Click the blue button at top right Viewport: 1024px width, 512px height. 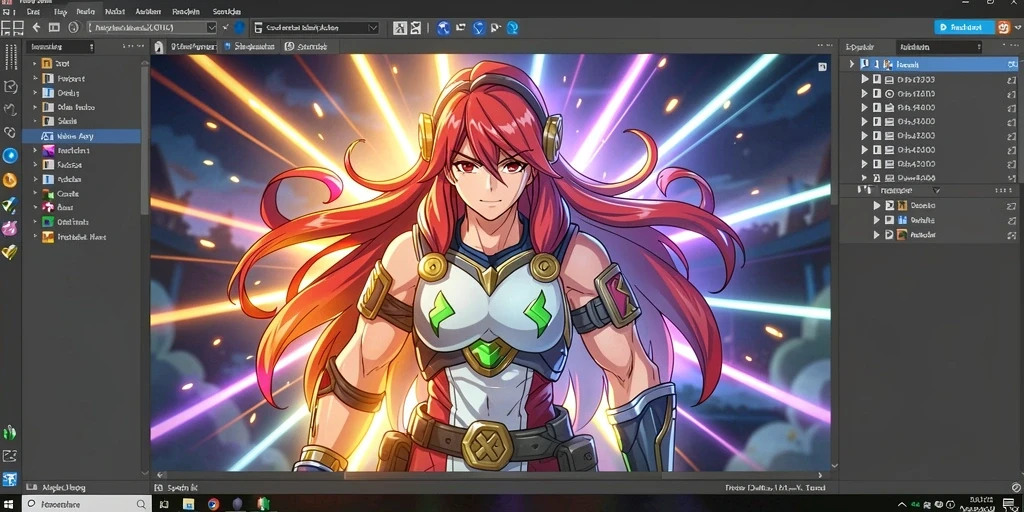(x=964, y=27)
